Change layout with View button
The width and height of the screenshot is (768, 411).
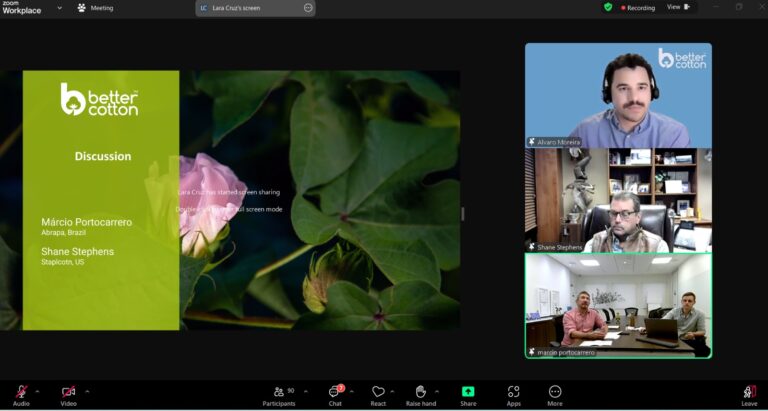pos(678,7)
